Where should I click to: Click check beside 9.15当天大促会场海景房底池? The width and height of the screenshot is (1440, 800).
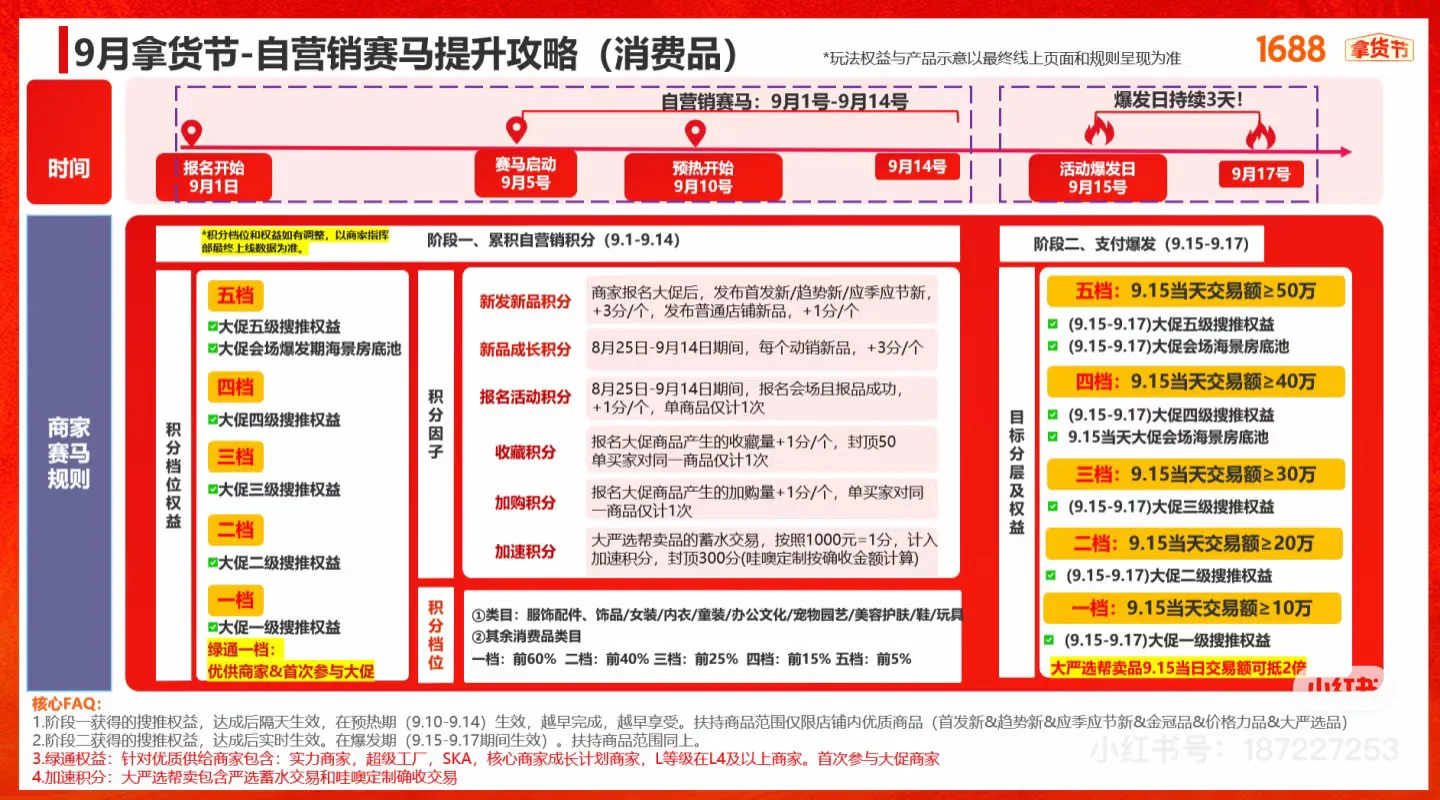point(1052,437)
